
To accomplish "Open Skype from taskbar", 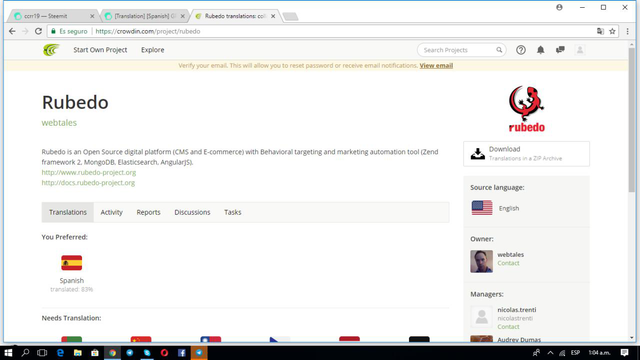I will coord(147,353).
